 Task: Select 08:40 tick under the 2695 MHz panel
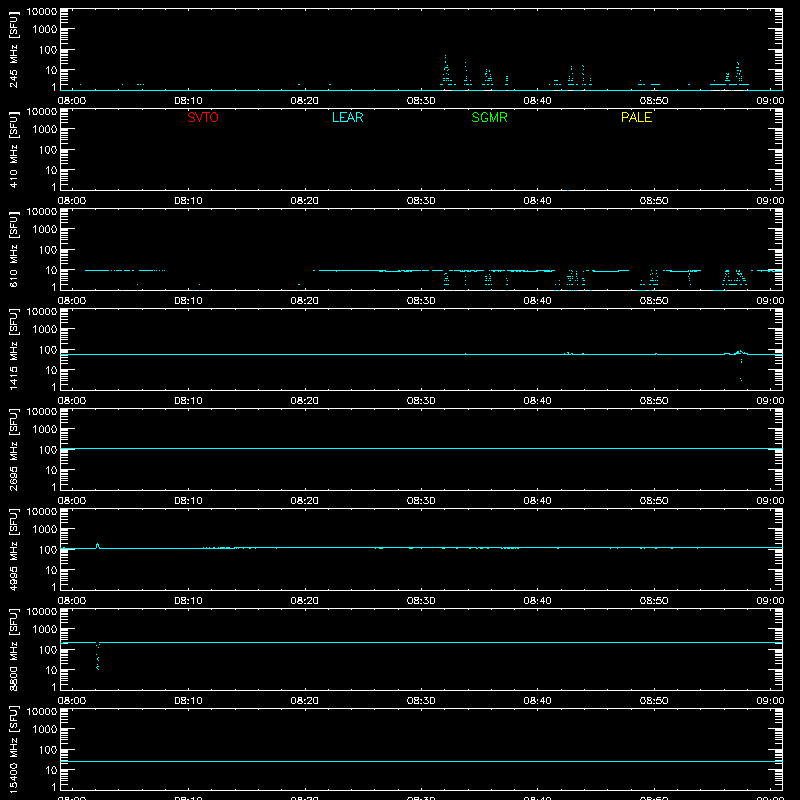[537, 501]
